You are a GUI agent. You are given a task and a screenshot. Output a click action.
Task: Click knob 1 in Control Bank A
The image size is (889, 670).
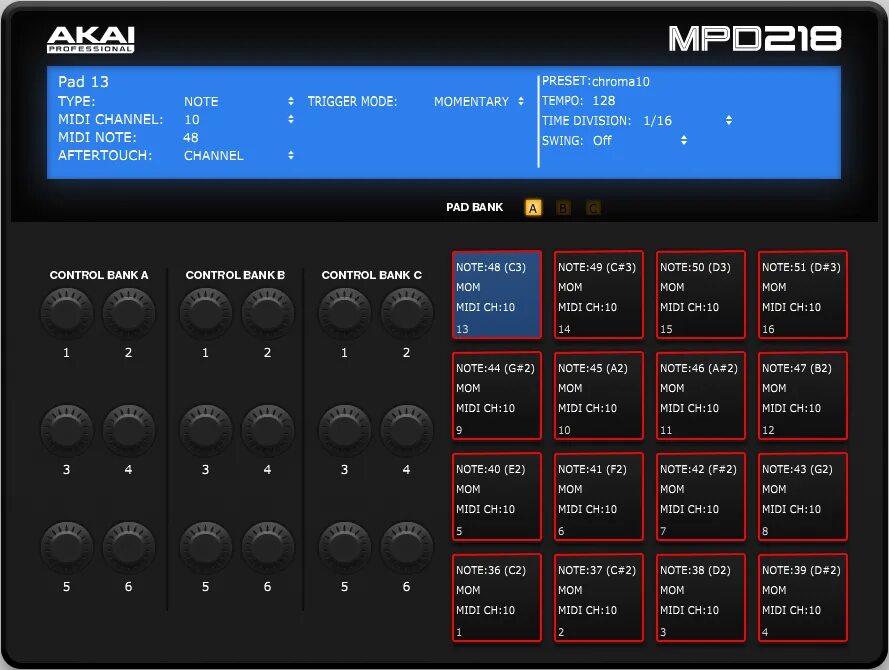point(67,313)
